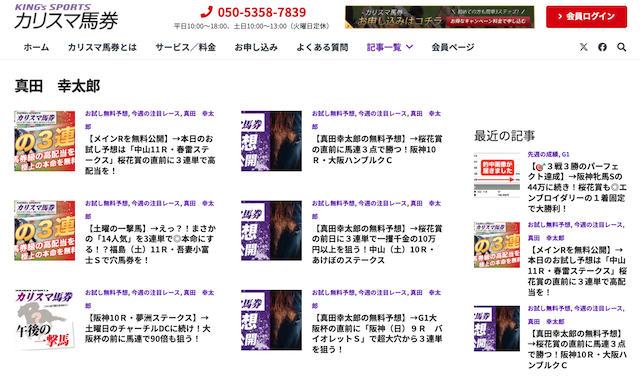Open main-list article about 阪神10R・大阪ハンブルクC
This screenshot has width=640, height=376.
(x=377, y=149)
